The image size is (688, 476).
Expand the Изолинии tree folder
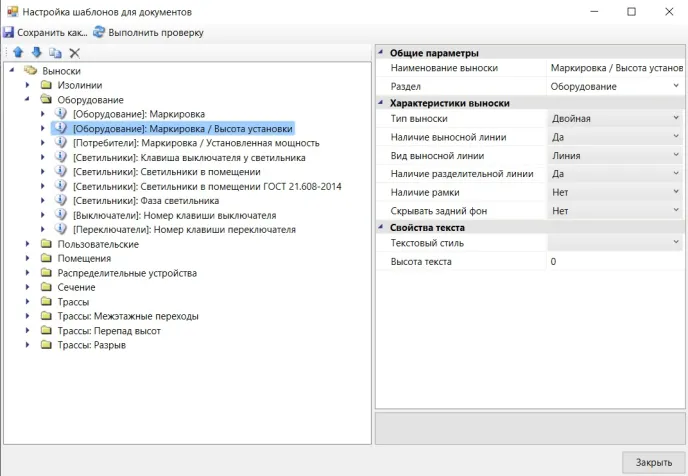pos(29,86)
